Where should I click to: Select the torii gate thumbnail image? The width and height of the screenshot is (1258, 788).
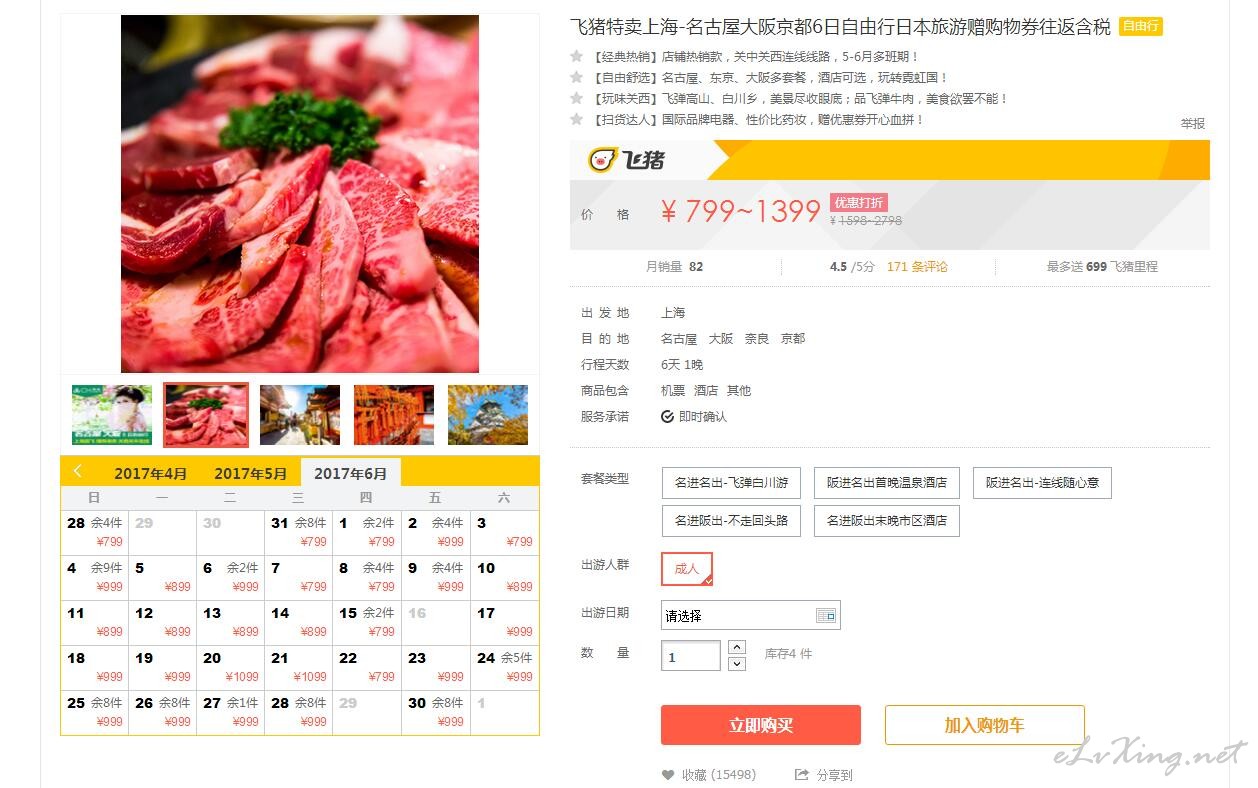[x=394, y=415]
